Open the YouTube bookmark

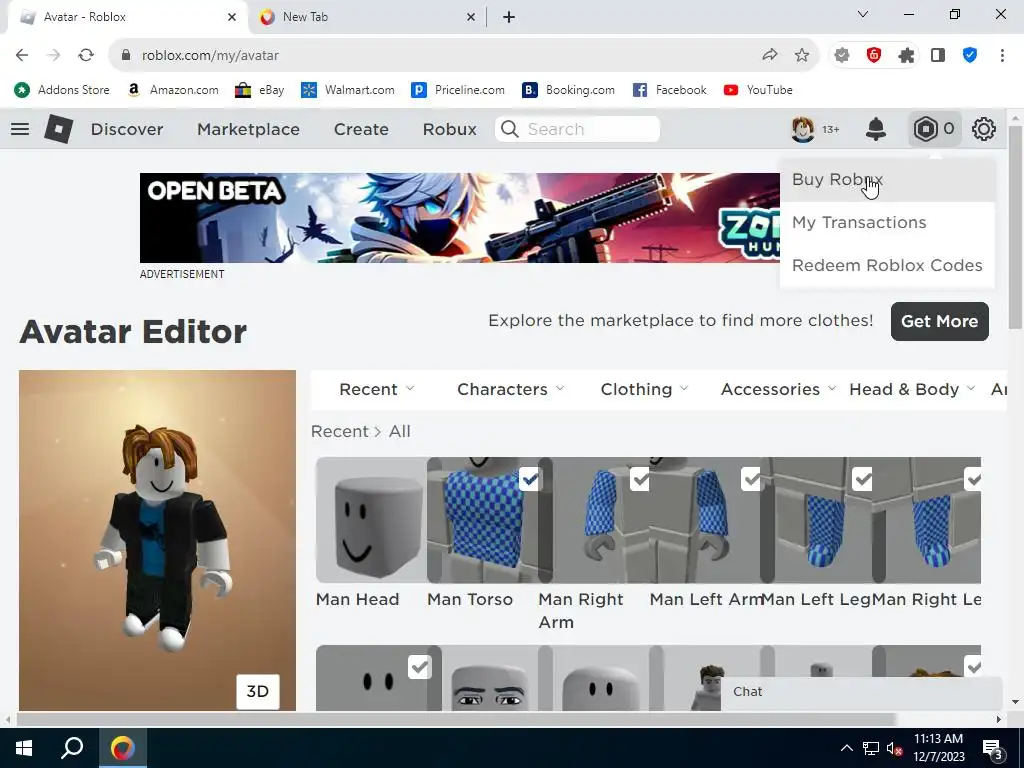tap(758, 90)
